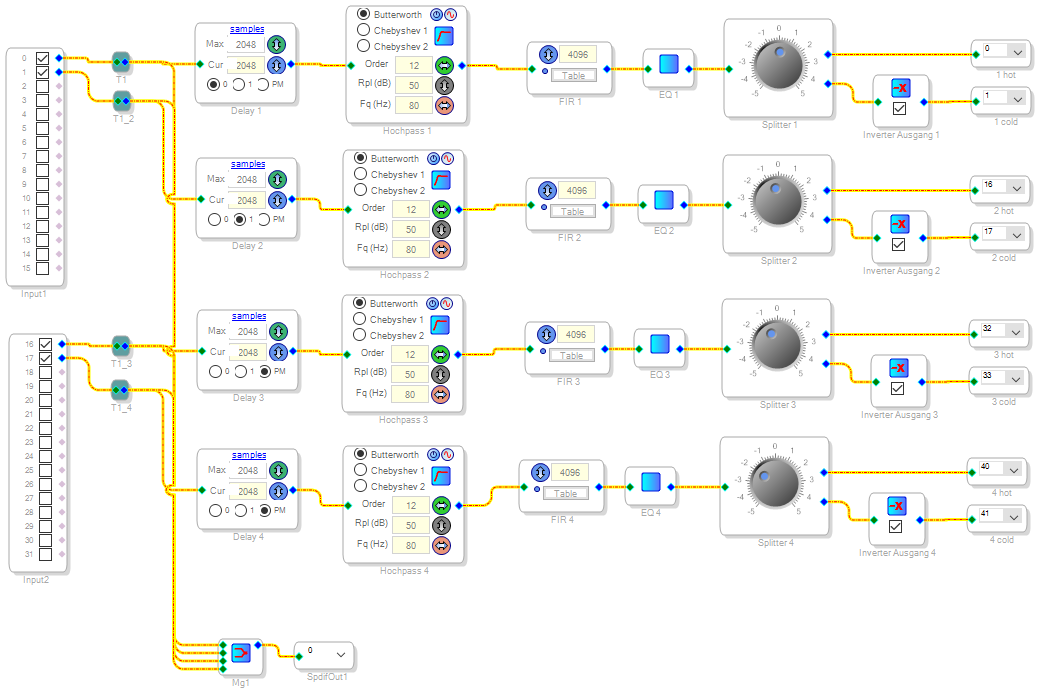The width and height of the screenshot is (1041, 689).
Task: Toggle channel 0 checkbox in Input1
Action: coord(43,58)
